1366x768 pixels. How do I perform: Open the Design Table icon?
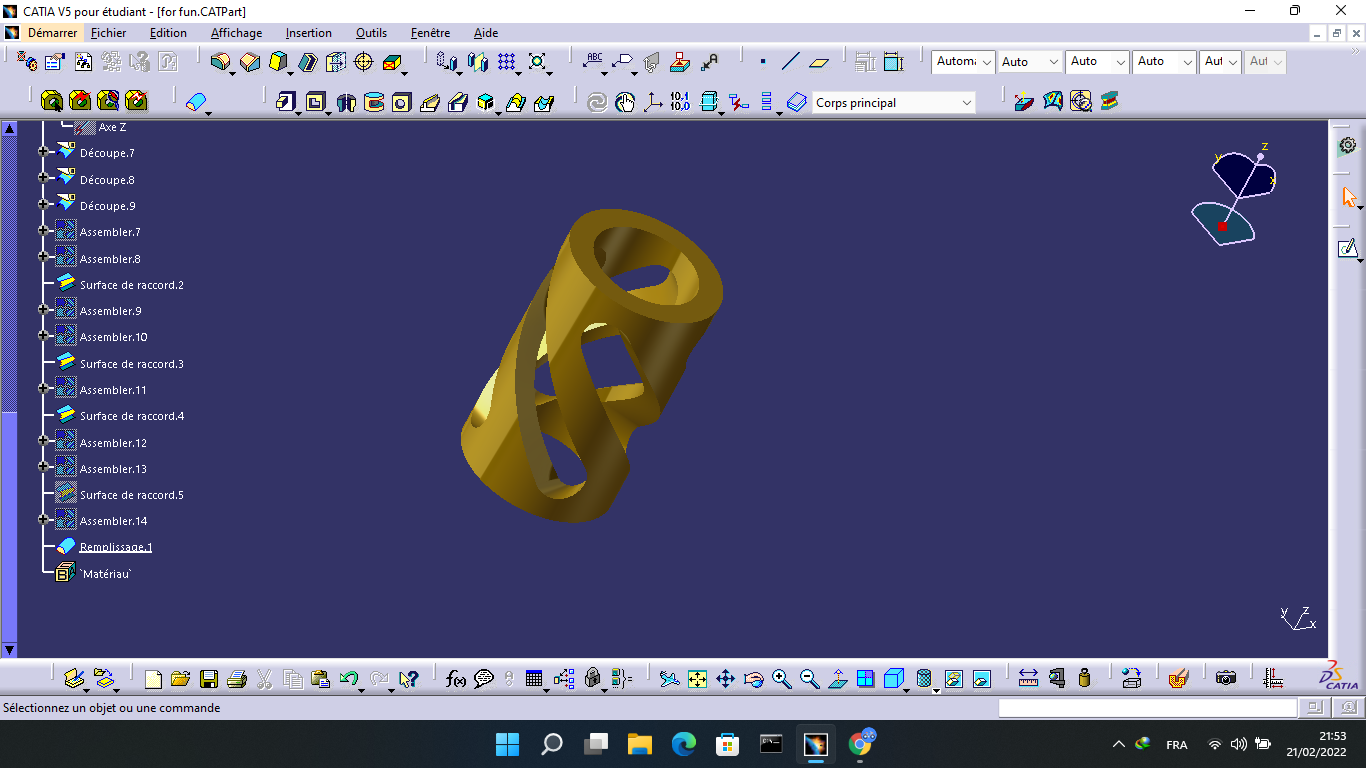(x=534, y=679)
